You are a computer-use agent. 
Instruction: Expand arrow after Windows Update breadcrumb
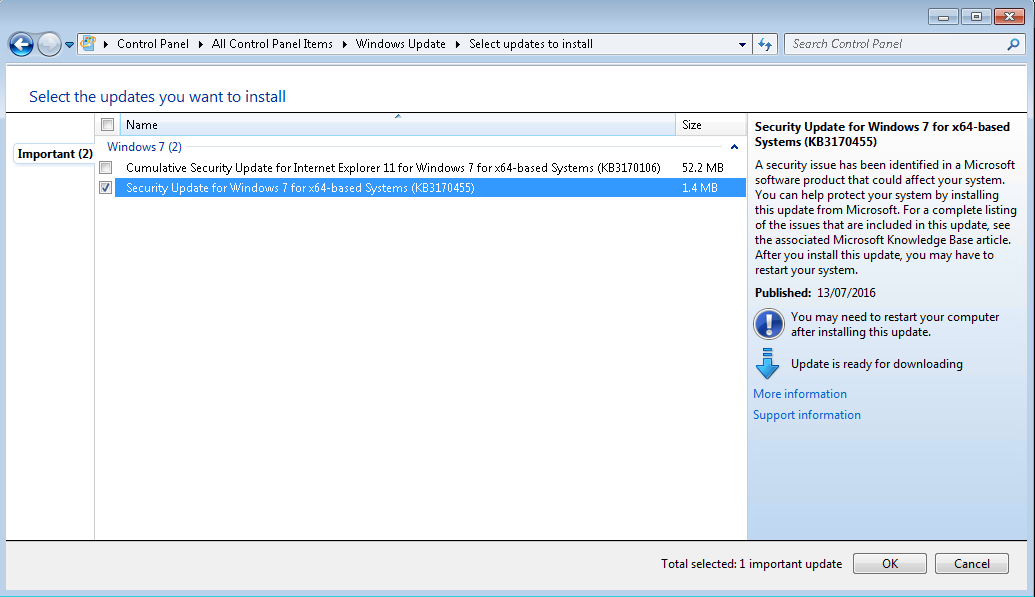(x=457, y=44)
